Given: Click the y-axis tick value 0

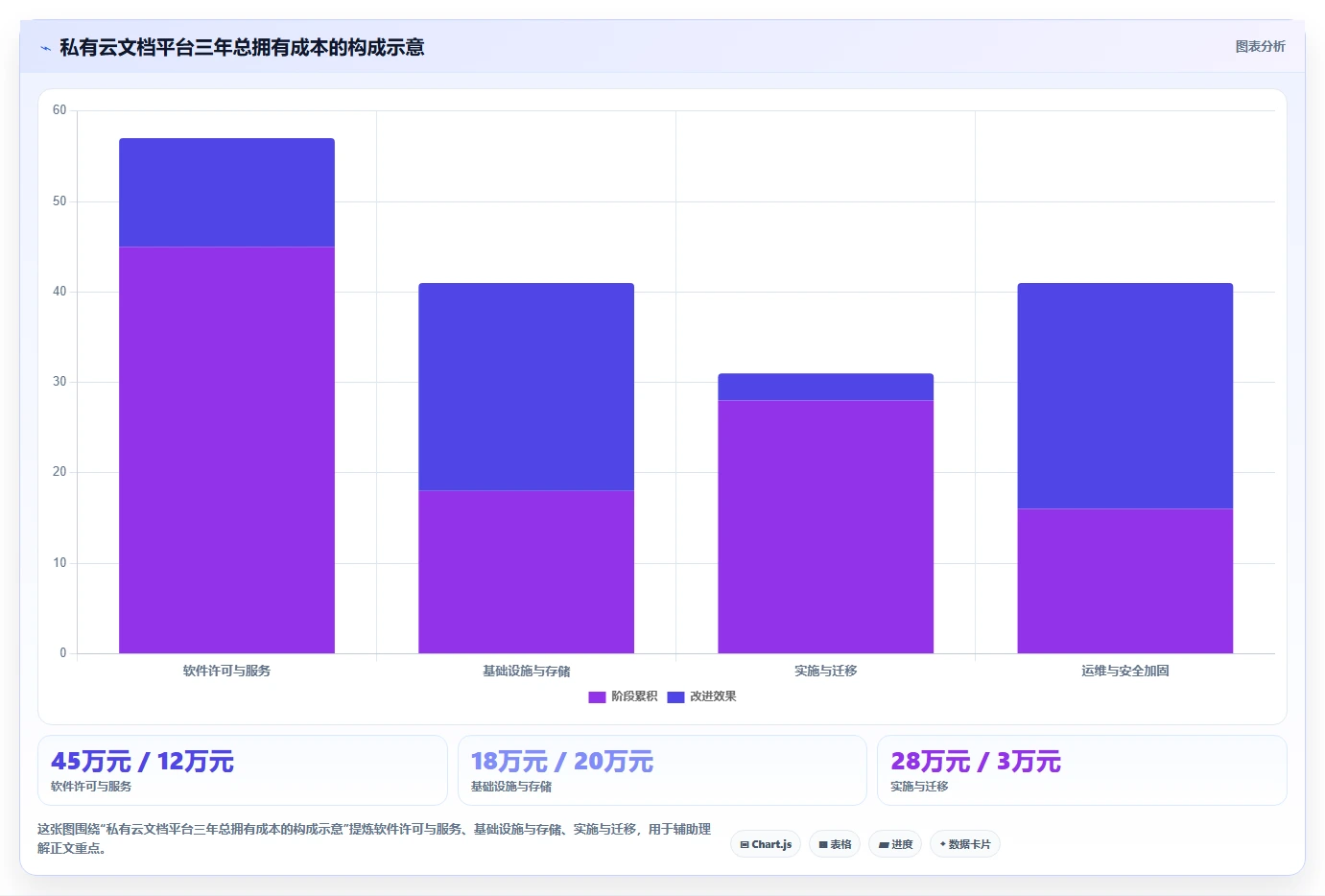Looking at the screenshot, I should click(x=63, y=653).
